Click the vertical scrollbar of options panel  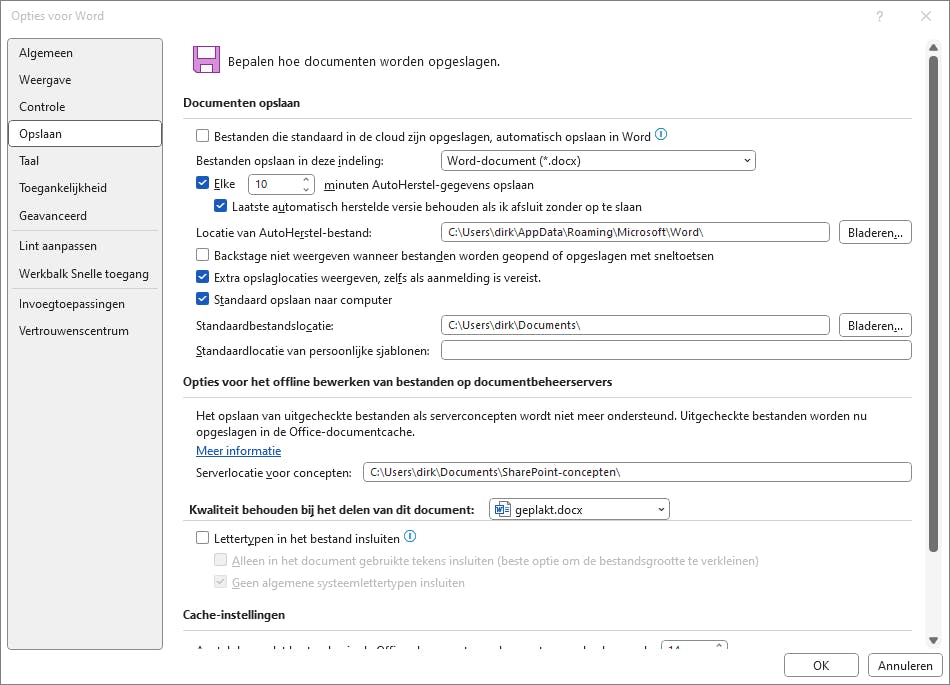[933, 300]
